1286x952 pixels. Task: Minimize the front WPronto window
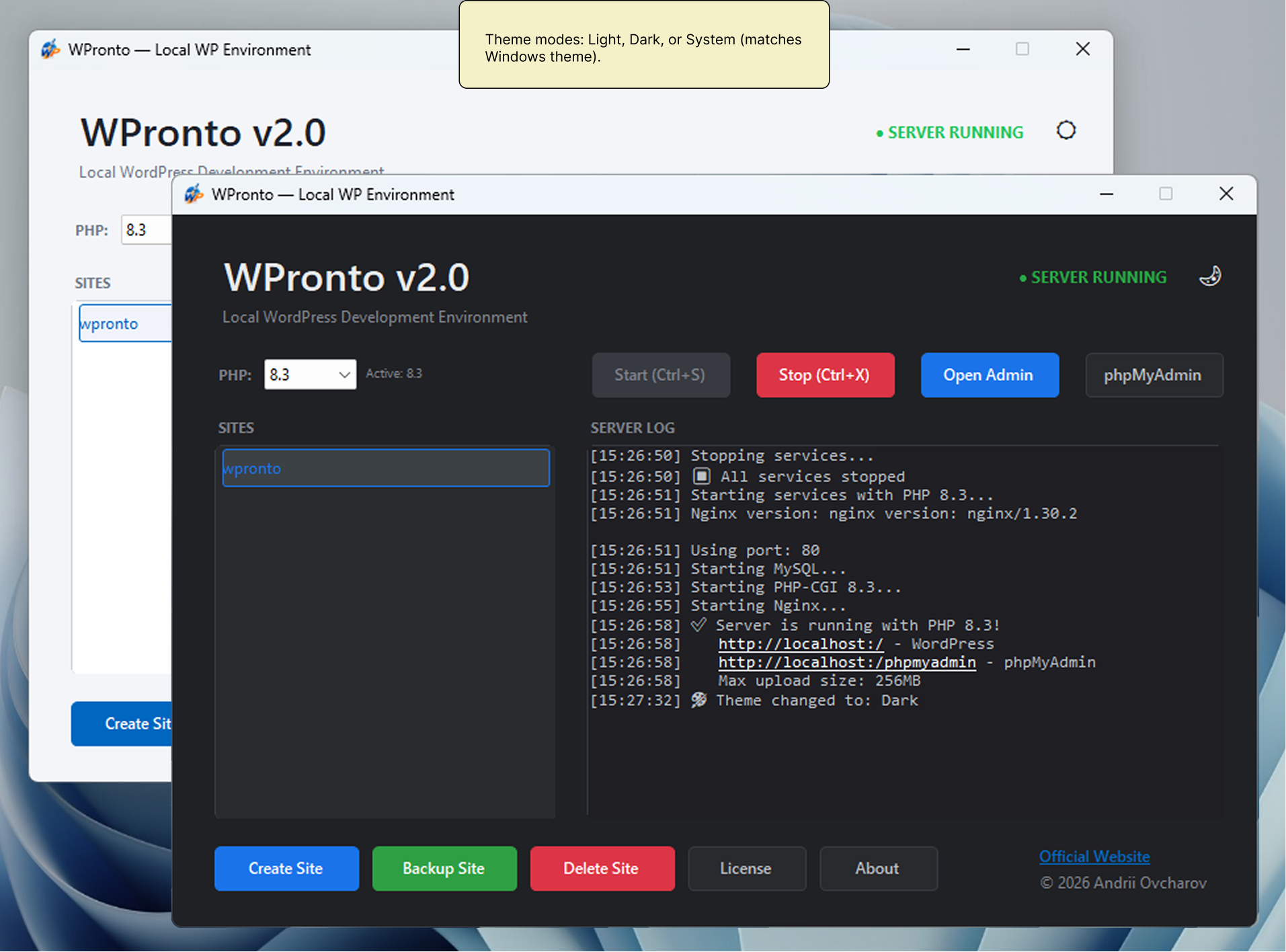point(1107,194)
